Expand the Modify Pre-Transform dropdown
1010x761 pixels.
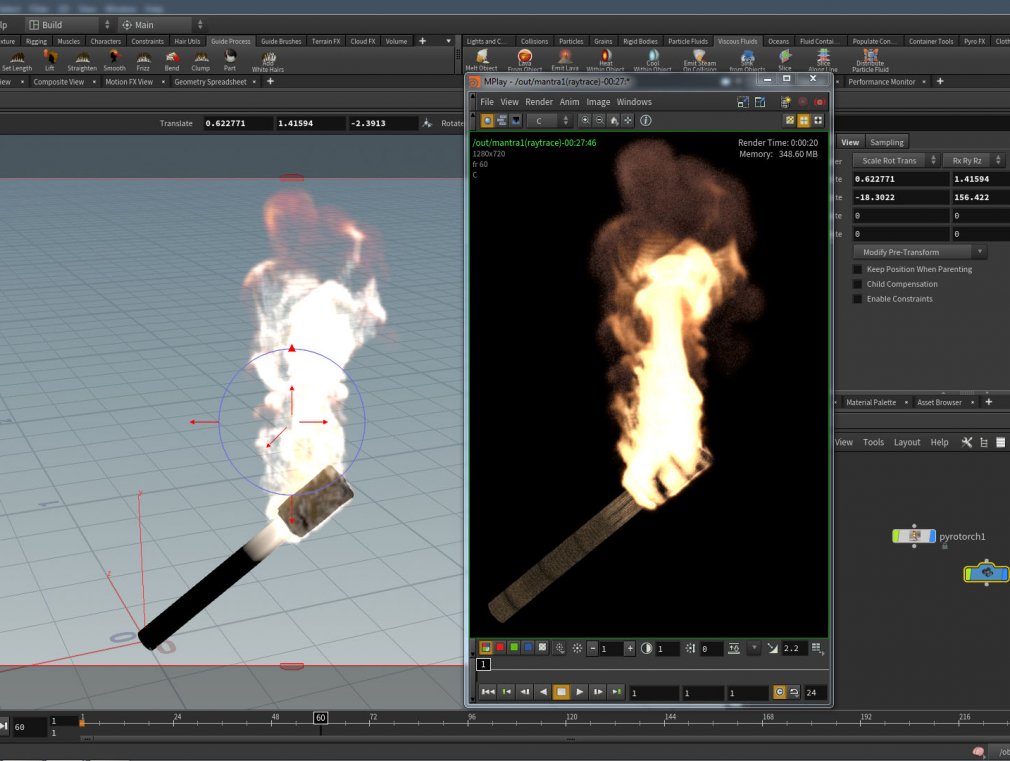tap(919, 252)
